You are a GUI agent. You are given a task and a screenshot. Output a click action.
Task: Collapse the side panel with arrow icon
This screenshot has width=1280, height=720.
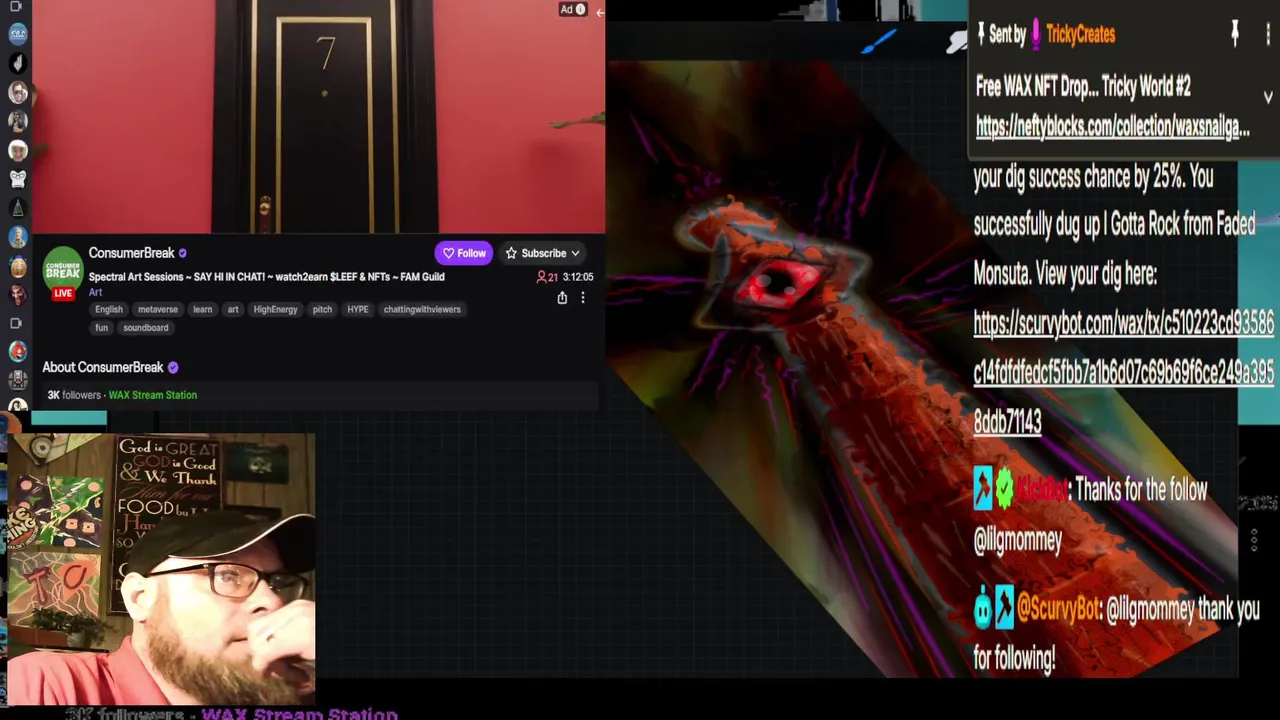(600, 13)
